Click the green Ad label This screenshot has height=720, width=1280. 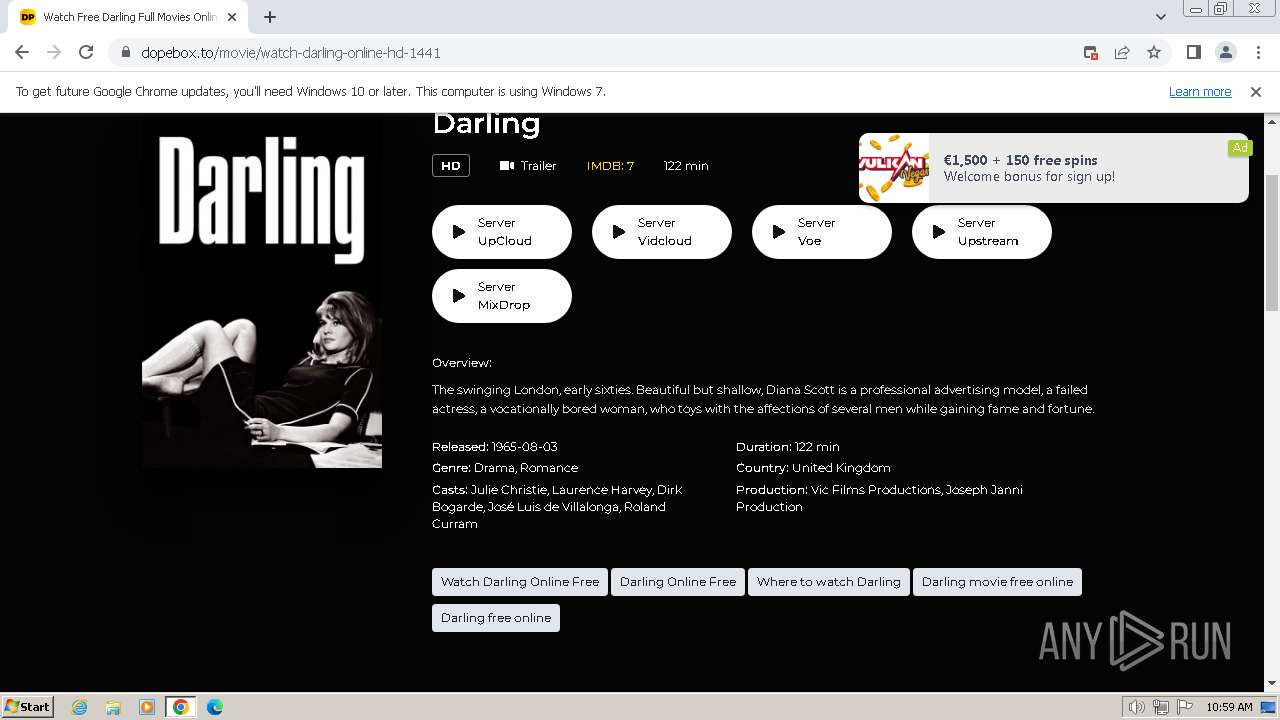pos(1240,147)
